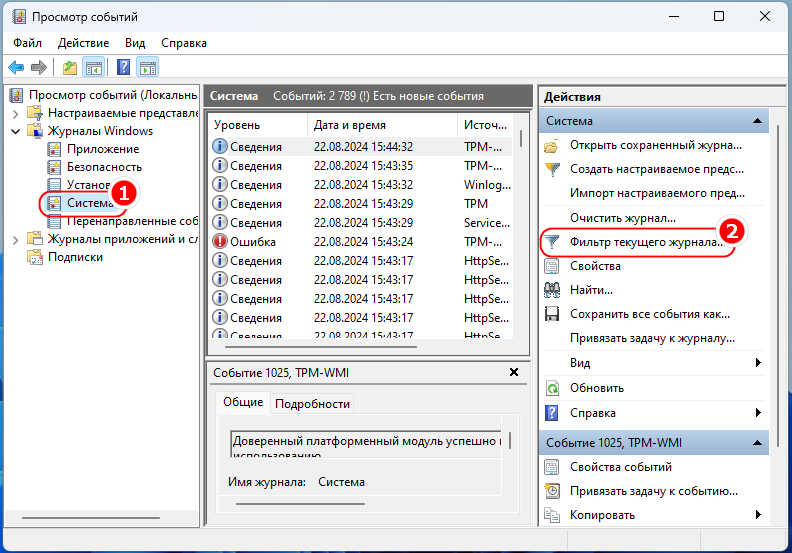Click Очистить журнал action link
792x553 pixels.
pyautogui.click(x=623, y=218)
